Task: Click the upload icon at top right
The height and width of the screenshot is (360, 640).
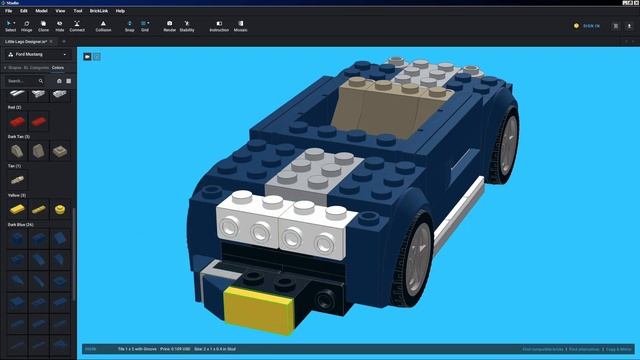Action: [x=629, y=26]
